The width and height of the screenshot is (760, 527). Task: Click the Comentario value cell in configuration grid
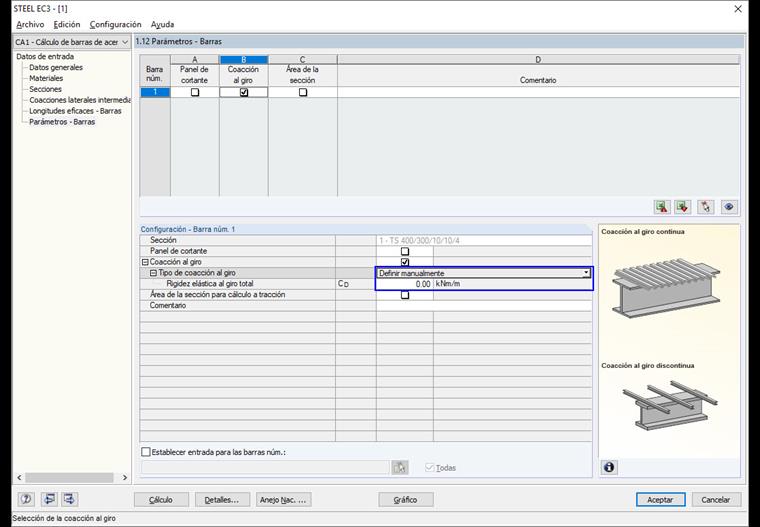[484, 305]
